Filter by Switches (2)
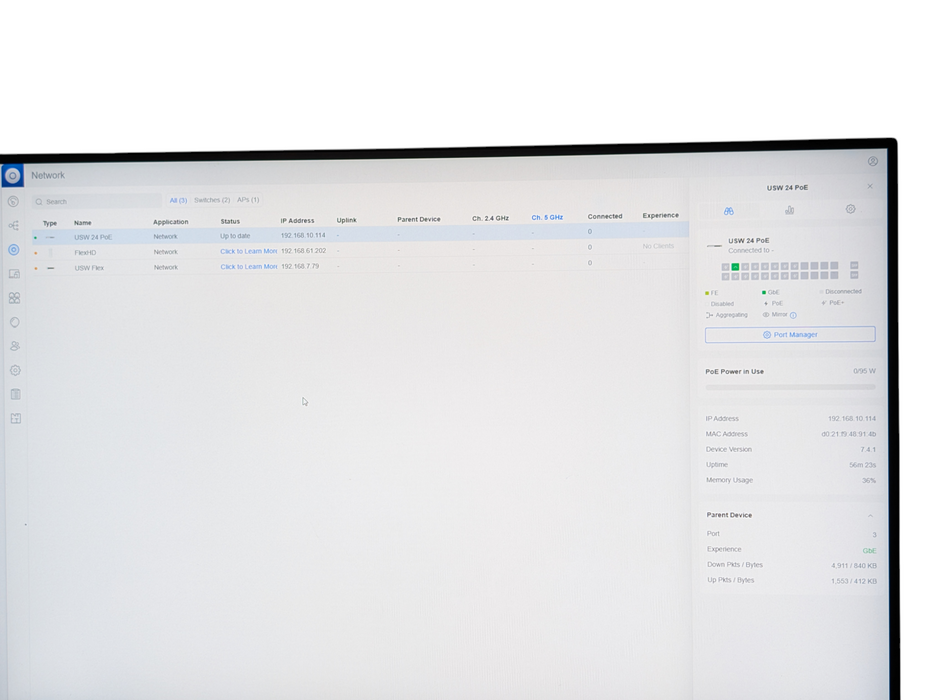 (x=212, y=200)
